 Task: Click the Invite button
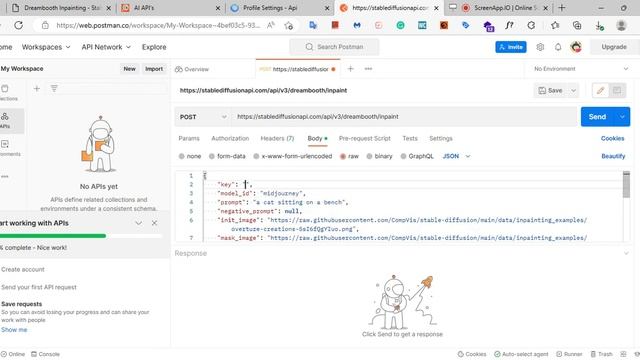pyautogui.click(x=511, y=47)
